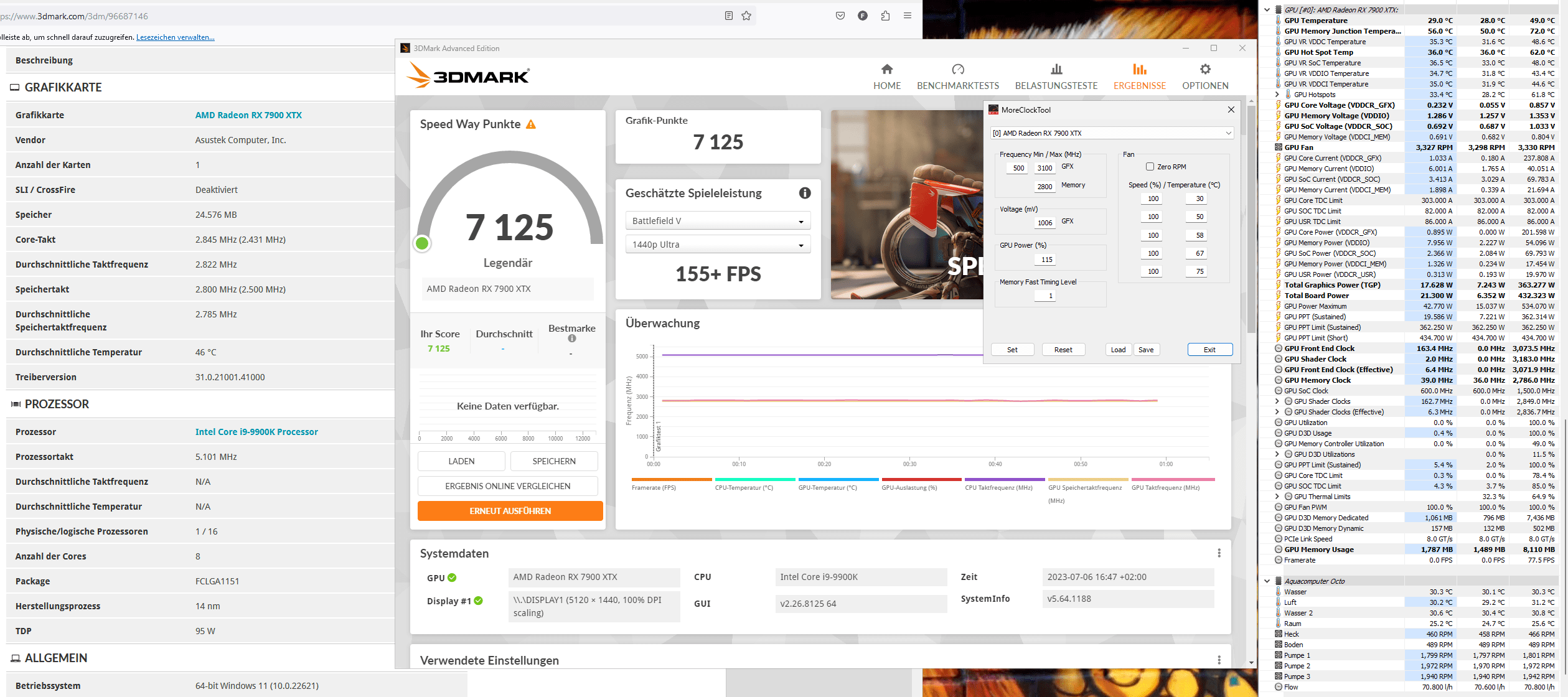Open the HOME tab in 3DMark
Image resolution: width=1568 pixels, height=697 pixels.
coord(886,77)
